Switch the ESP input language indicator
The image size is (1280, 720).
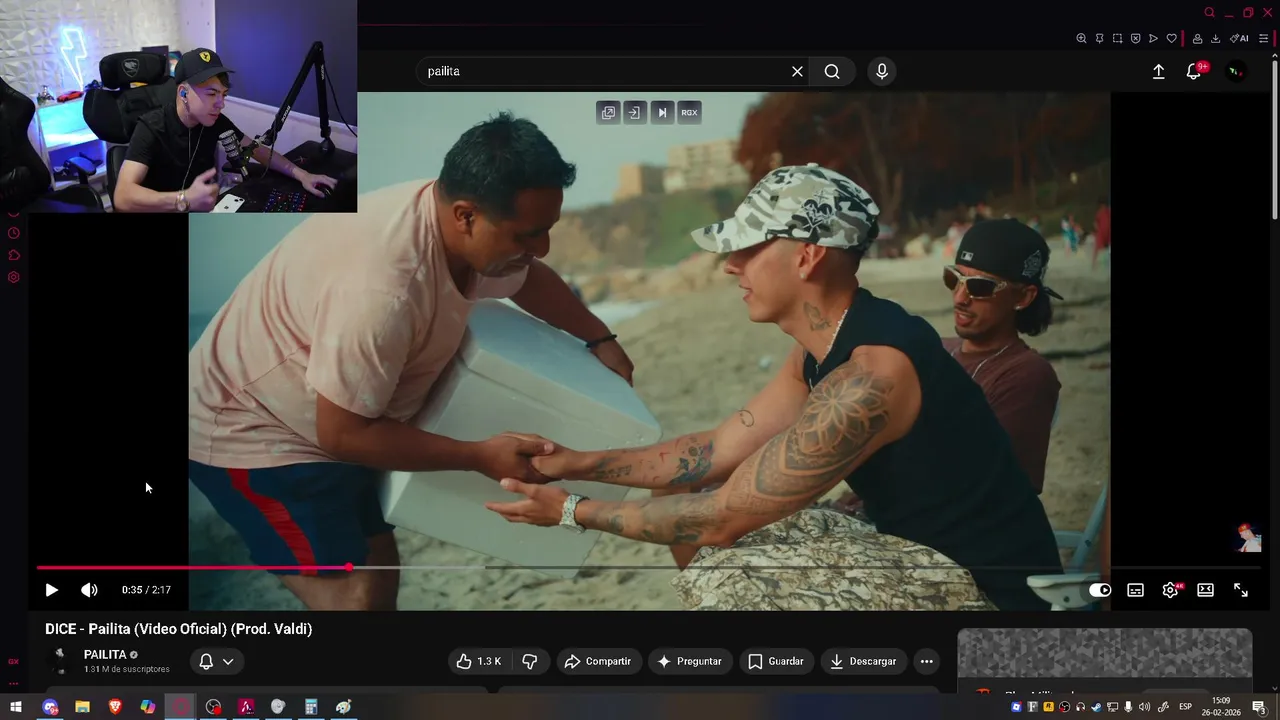(1185, 707)
